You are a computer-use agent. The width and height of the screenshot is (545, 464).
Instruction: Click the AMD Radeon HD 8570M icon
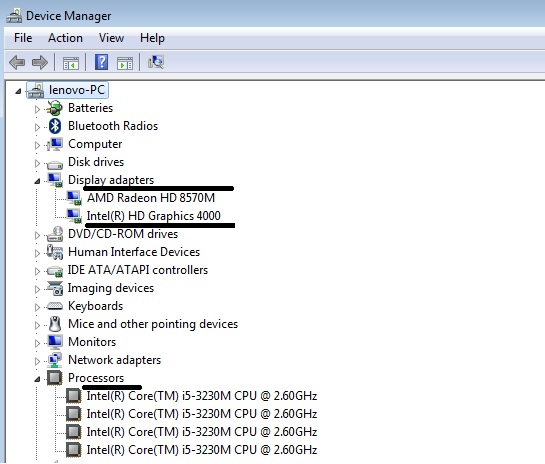point(74,198)
